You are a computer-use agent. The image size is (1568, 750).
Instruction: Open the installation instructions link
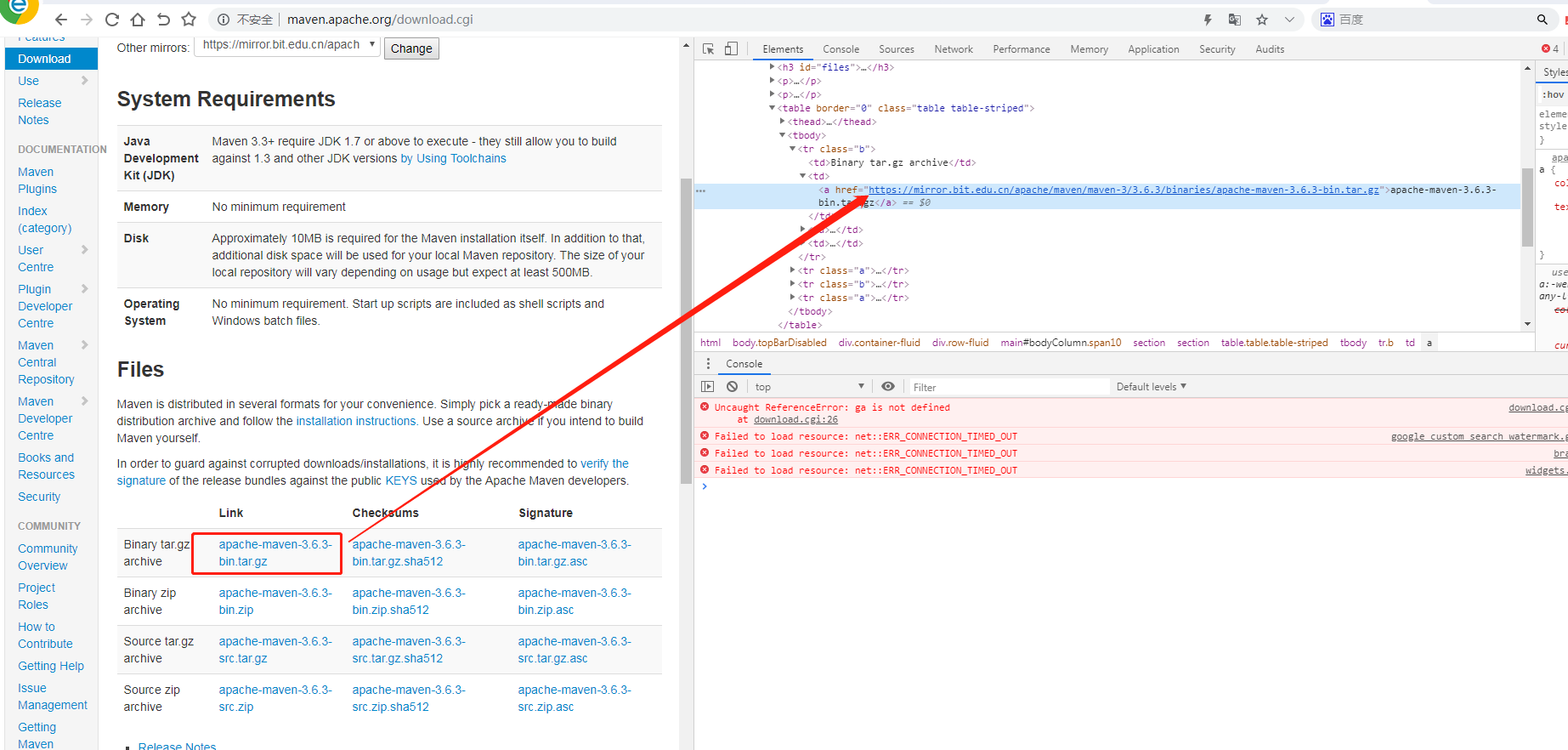(356, 421)
